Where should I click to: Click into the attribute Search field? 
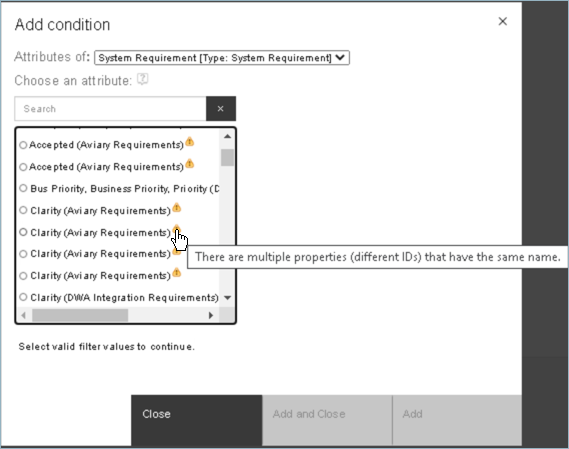coord(110,109)
